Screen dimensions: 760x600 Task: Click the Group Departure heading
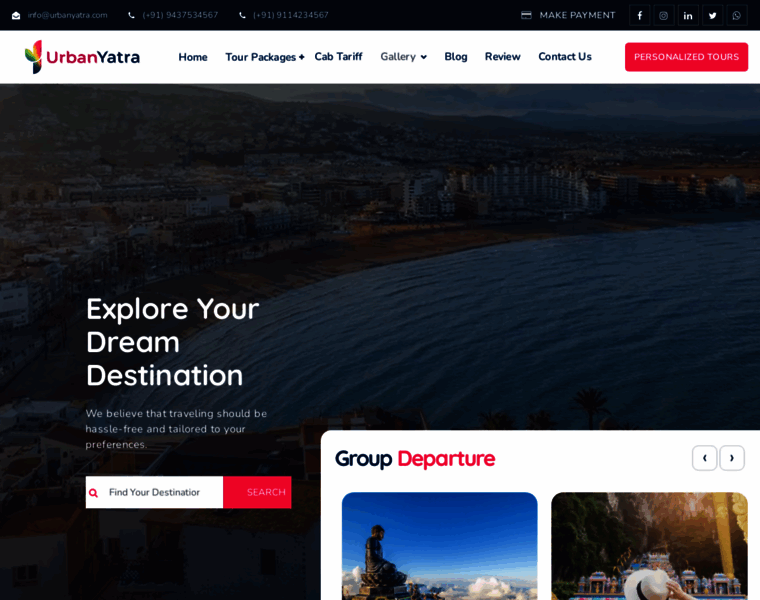coord(415,458)
